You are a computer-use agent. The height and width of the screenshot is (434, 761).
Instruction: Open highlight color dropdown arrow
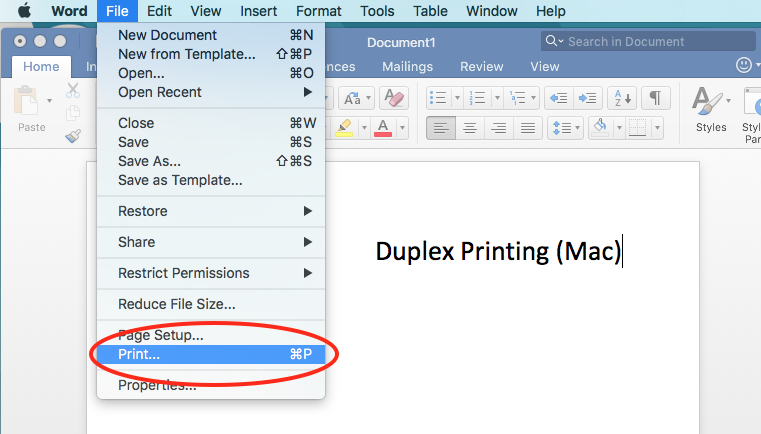point(364,128)
